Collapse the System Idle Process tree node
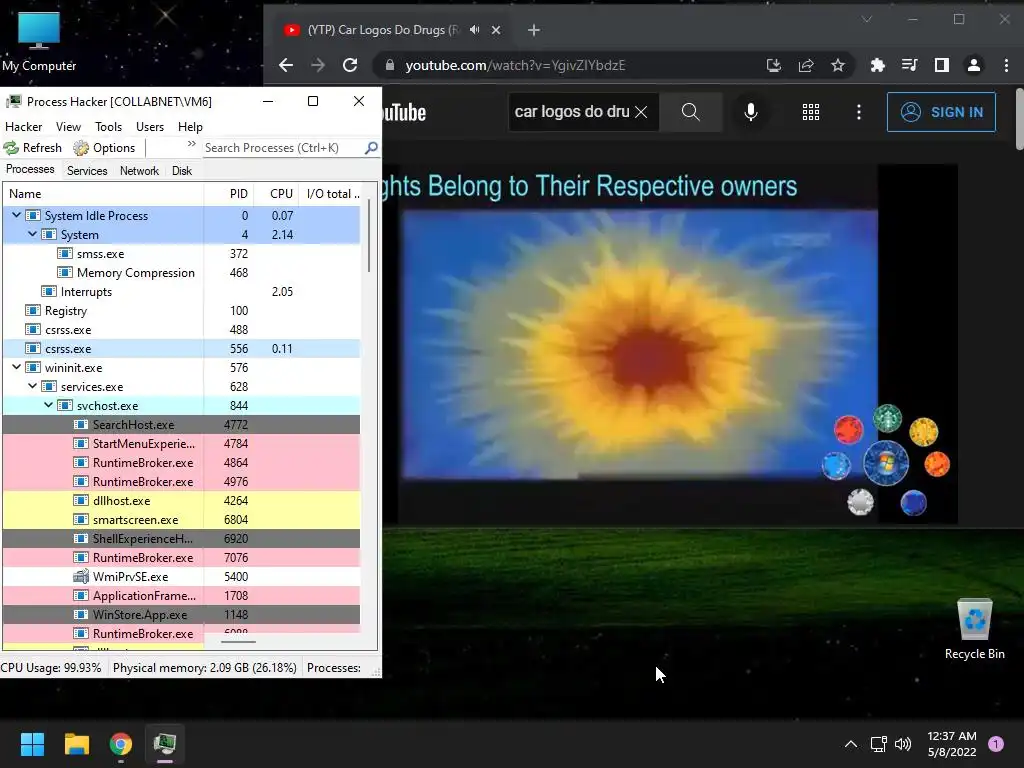This screenshot has width=1024, height=768. [x=16, y=215]
